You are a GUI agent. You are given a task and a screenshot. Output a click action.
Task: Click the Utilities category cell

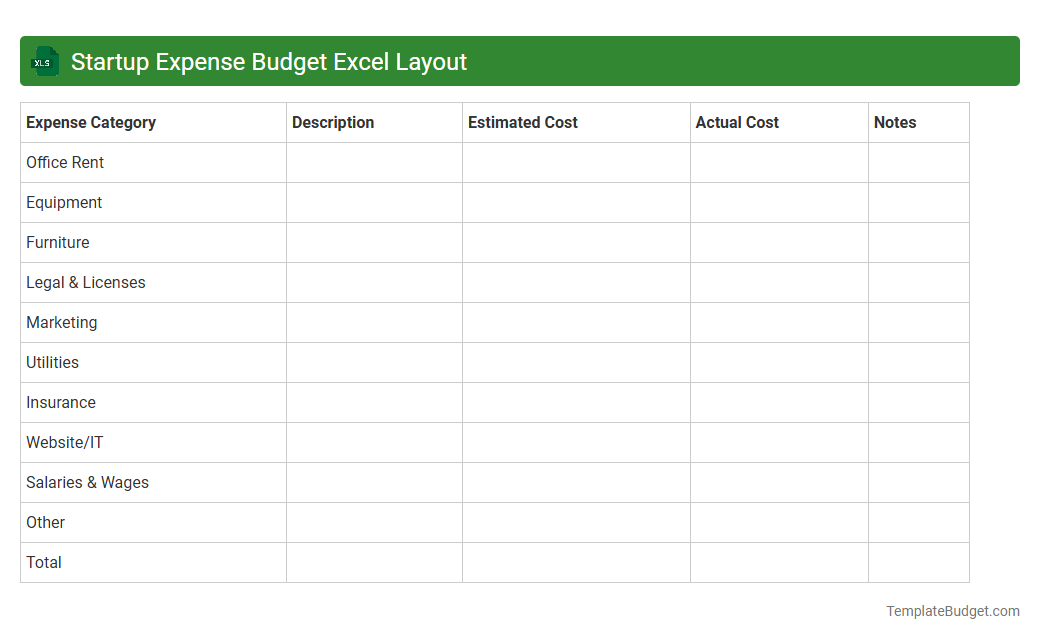tap(52, 362)
